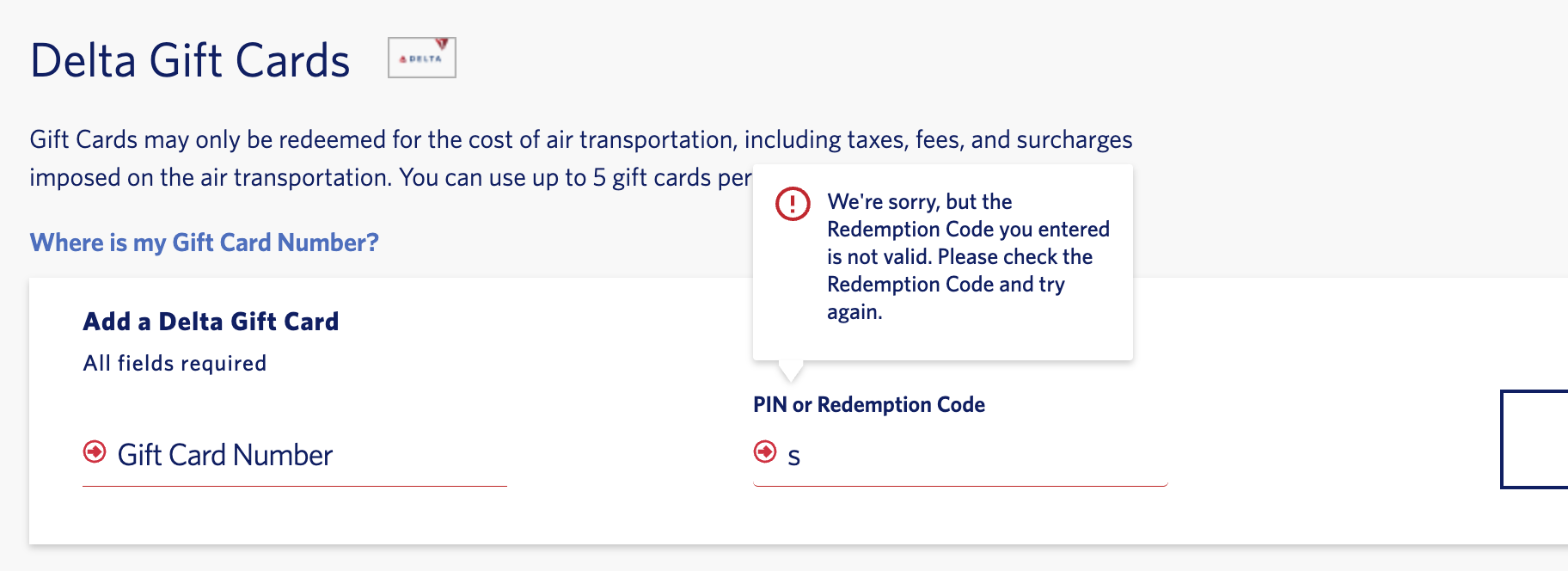Click the red underline of the PIN field
This screenshot has width=1568, height=571.
(x=960, y=486)
